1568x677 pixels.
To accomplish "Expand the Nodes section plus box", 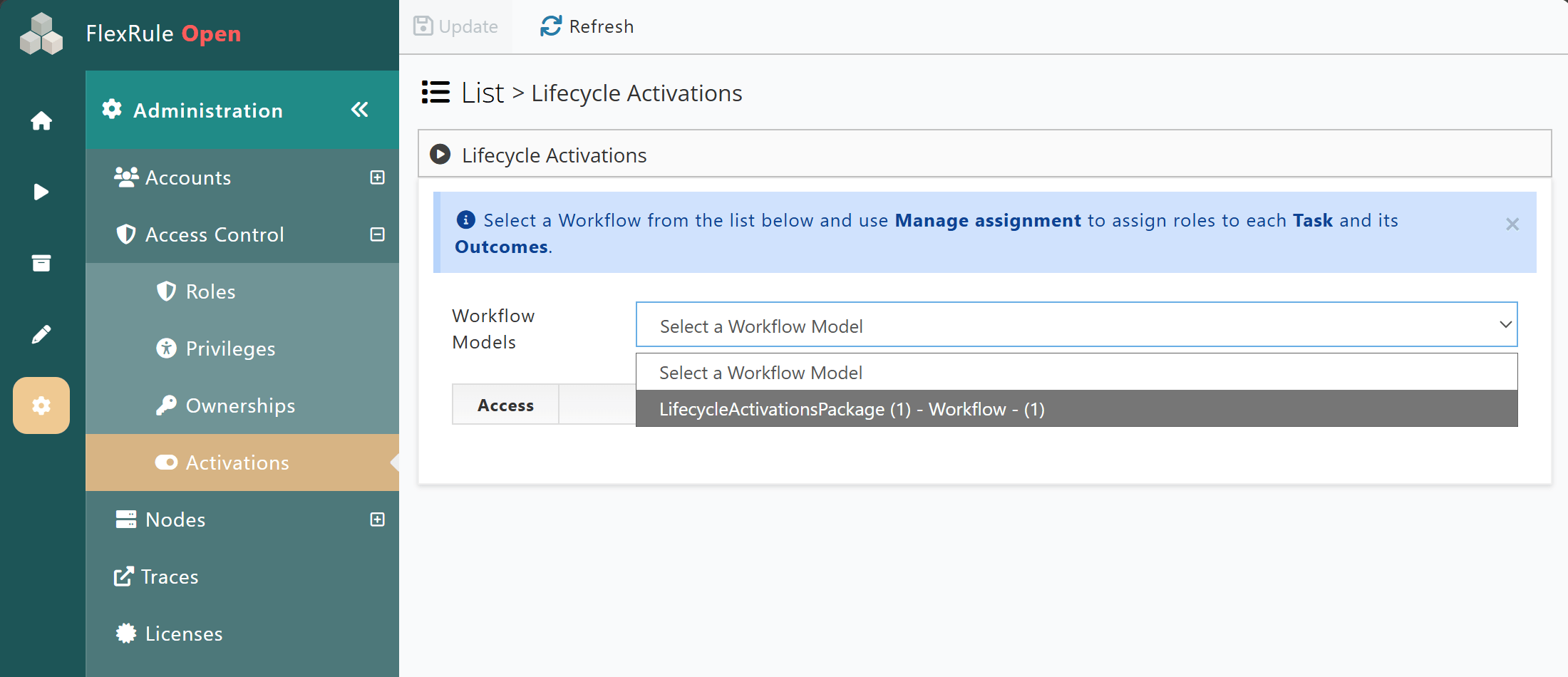I will pos(378,520).
